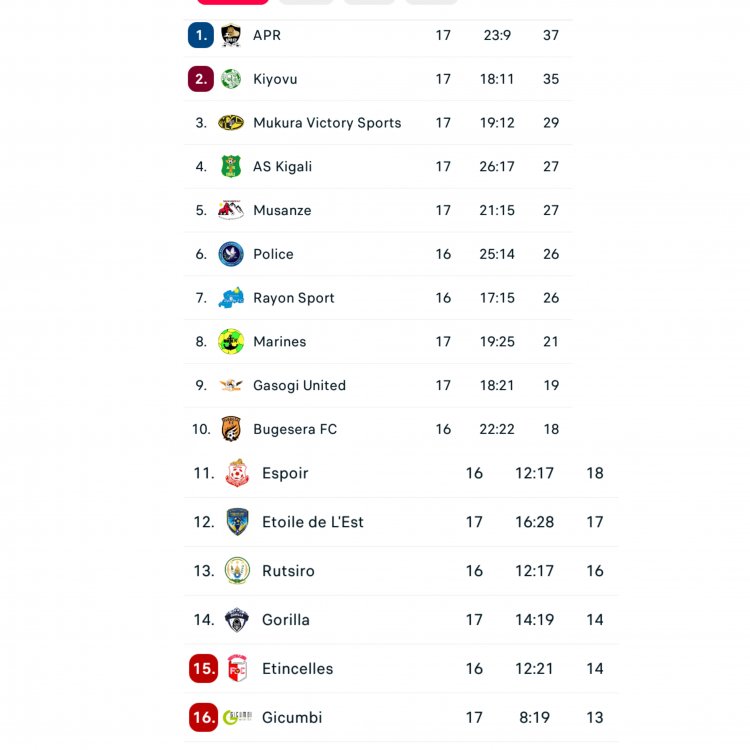The image size is (750, 750).
Task: Click the APR club crest
Action: click(x=231, y=35)
